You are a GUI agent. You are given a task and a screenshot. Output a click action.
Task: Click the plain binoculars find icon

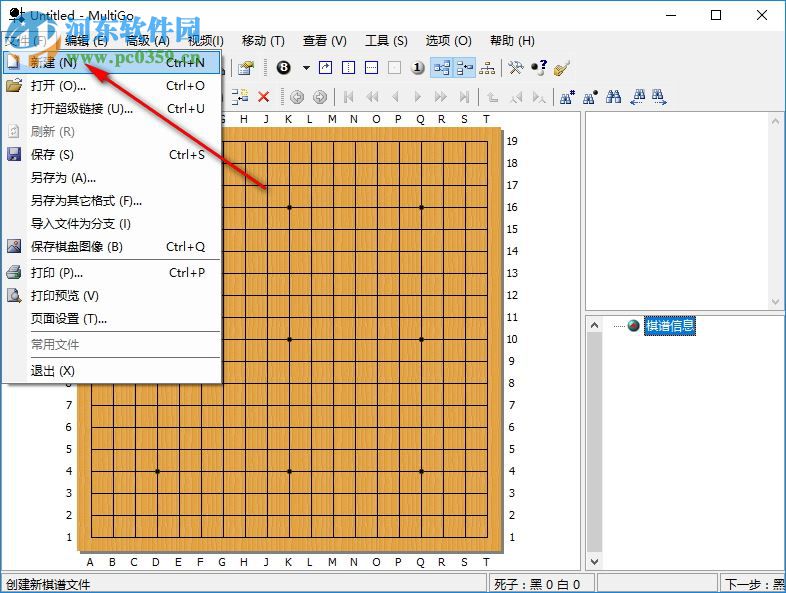point(613,96)
